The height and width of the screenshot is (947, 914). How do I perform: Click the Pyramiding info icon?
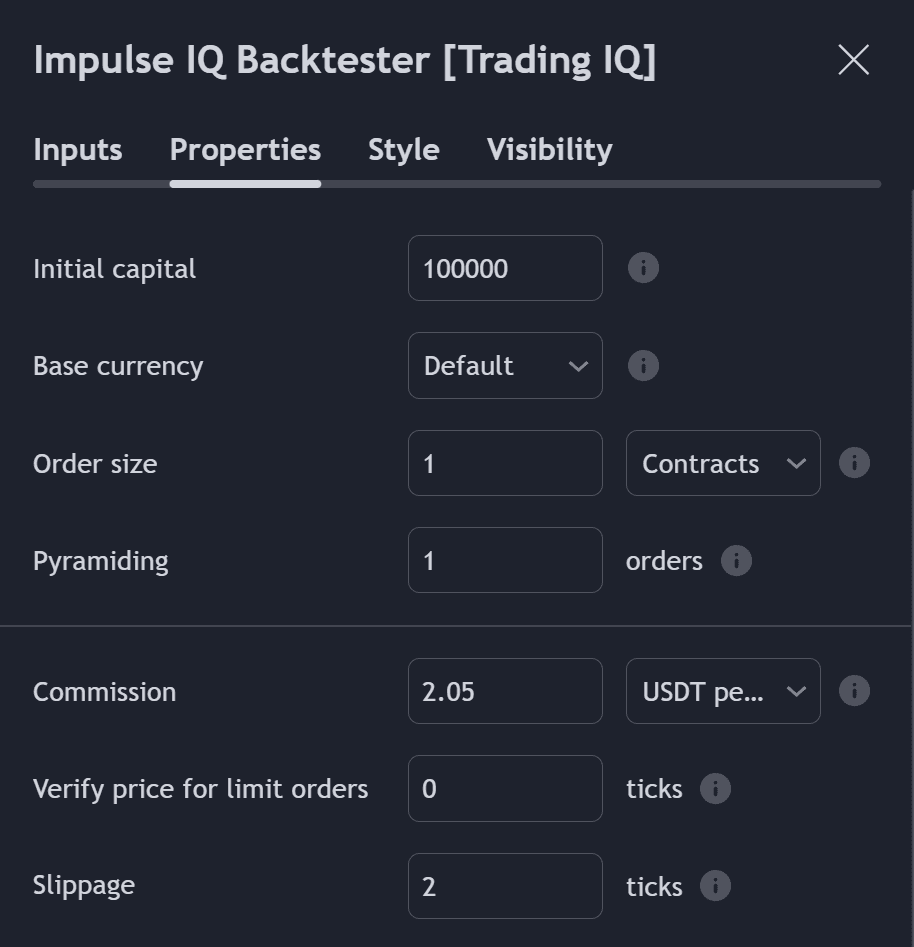point(736,560)
